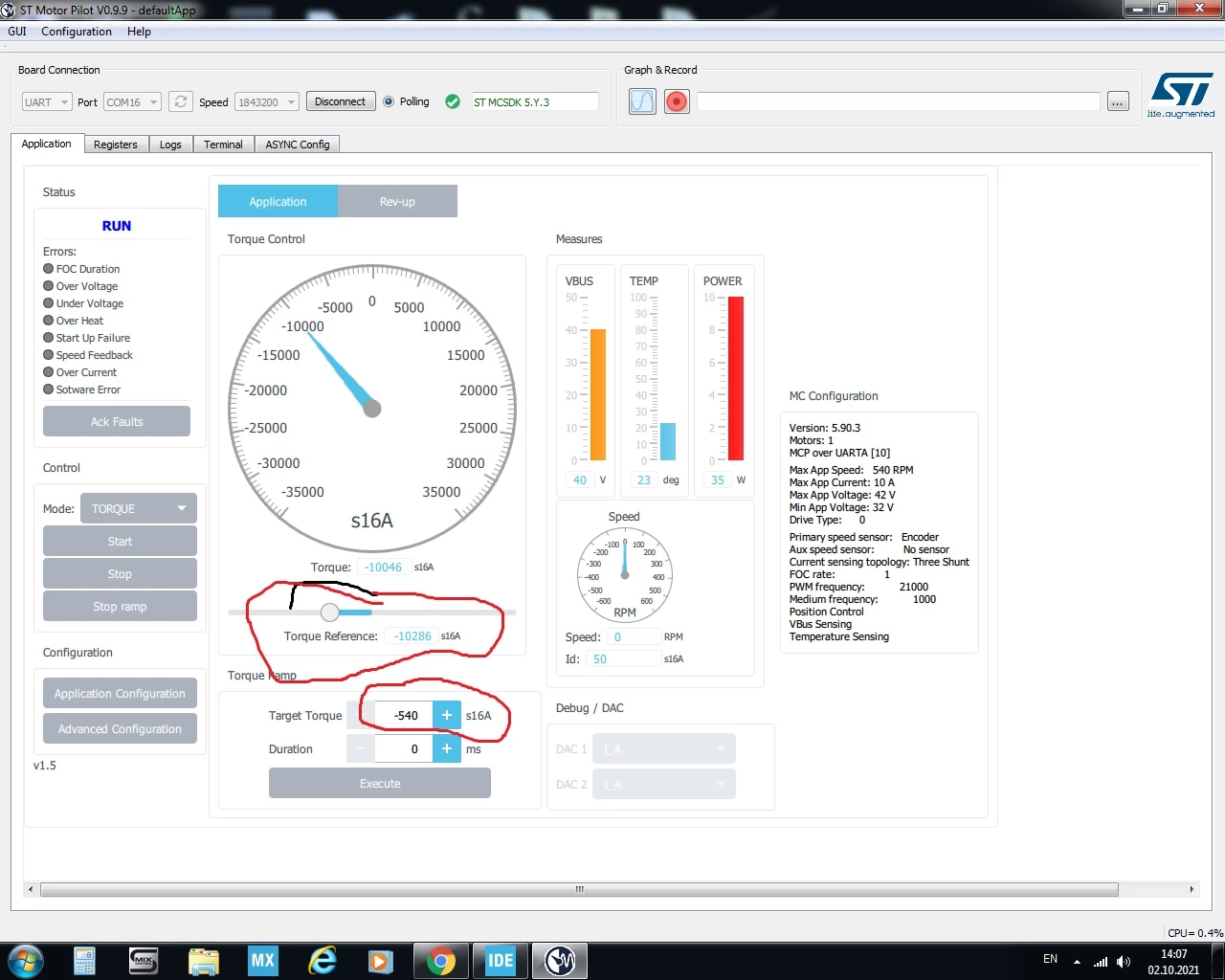The image size is (1225, 980).
Task: Increase Target Torque with plus button
Action: [447, 715]
